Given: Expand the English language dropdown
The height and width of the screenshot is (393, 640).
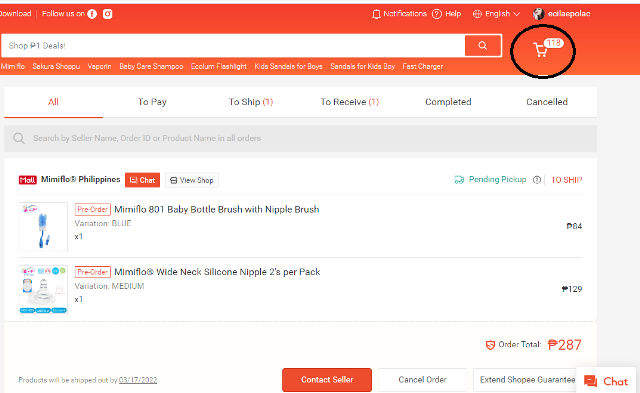Looking at the screenshot, I should (x=496, y=14).
